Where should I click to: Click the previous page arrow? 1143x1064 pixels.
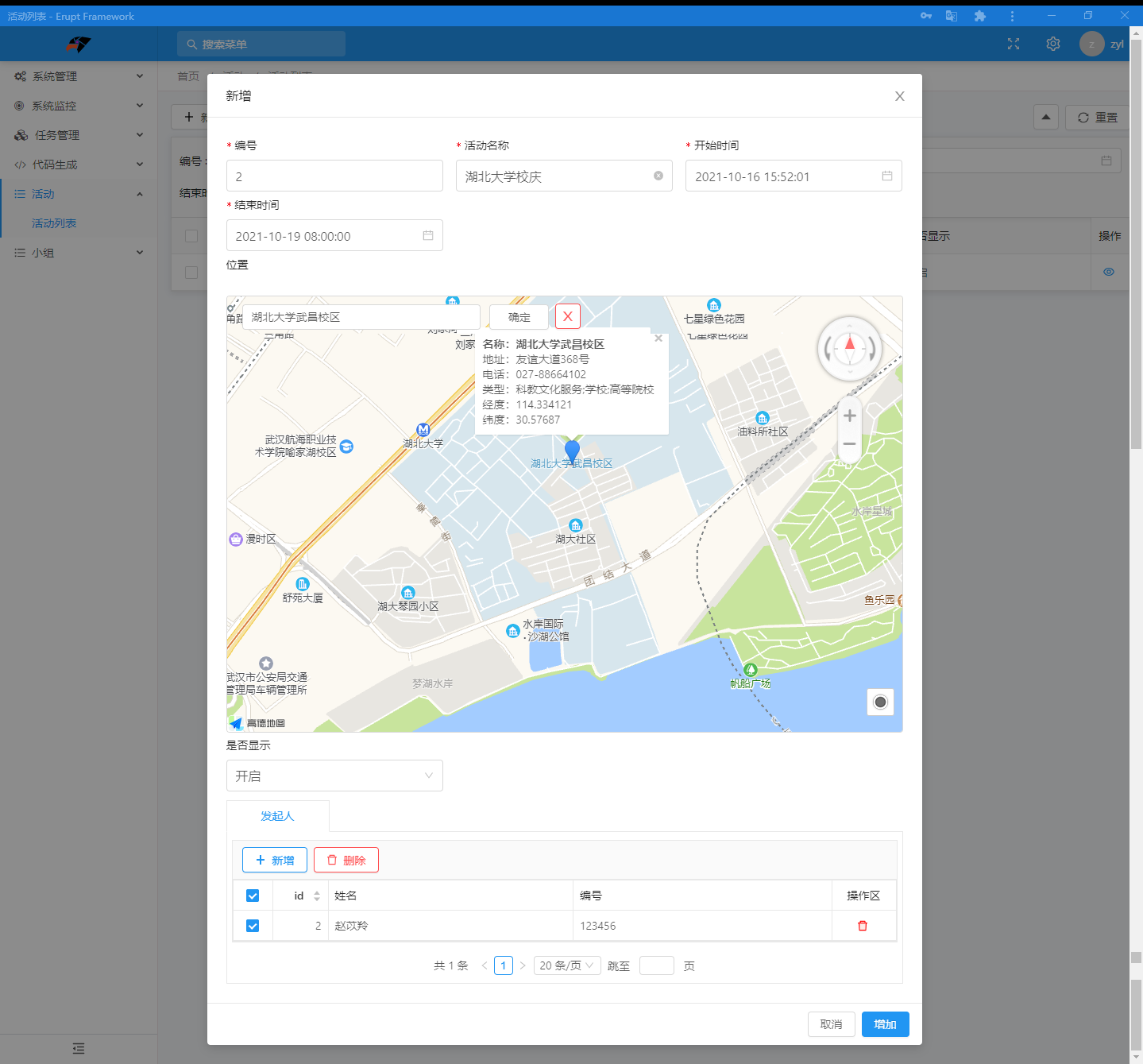pyautogui.click(x=485, y=965)
